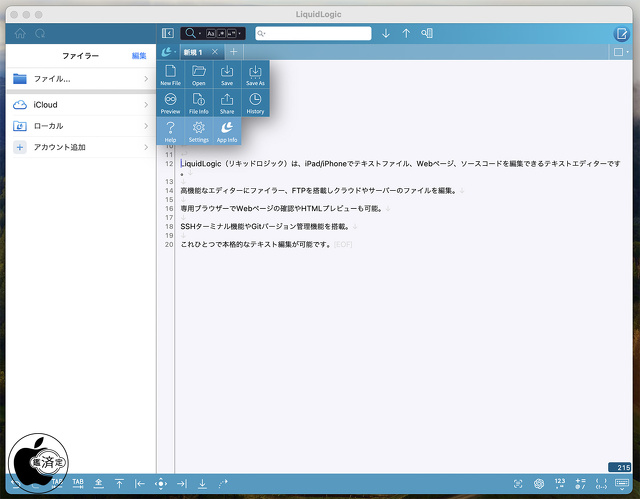Expand the ファイル... row chevron
Viewport: 640px width, 499px height.
[146, 79]
